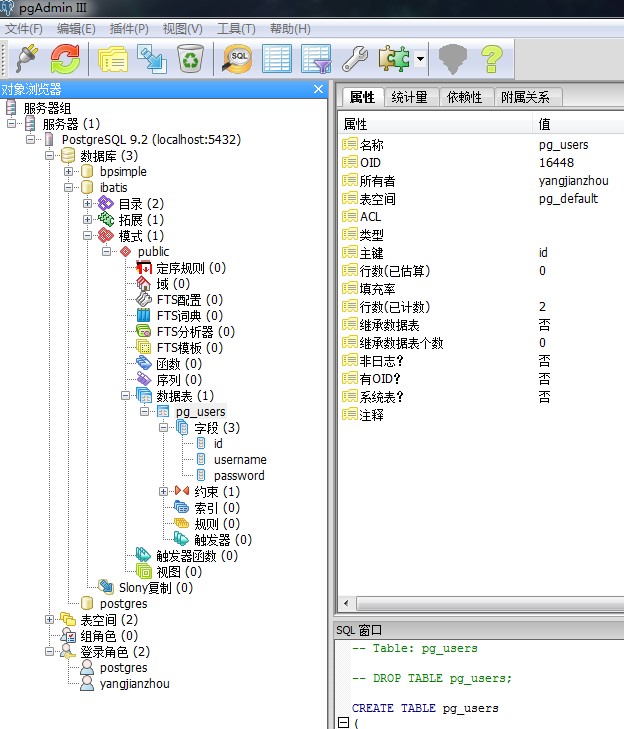
Task: Collapse the 服务器 (1) node
Action: coord(12,124)
